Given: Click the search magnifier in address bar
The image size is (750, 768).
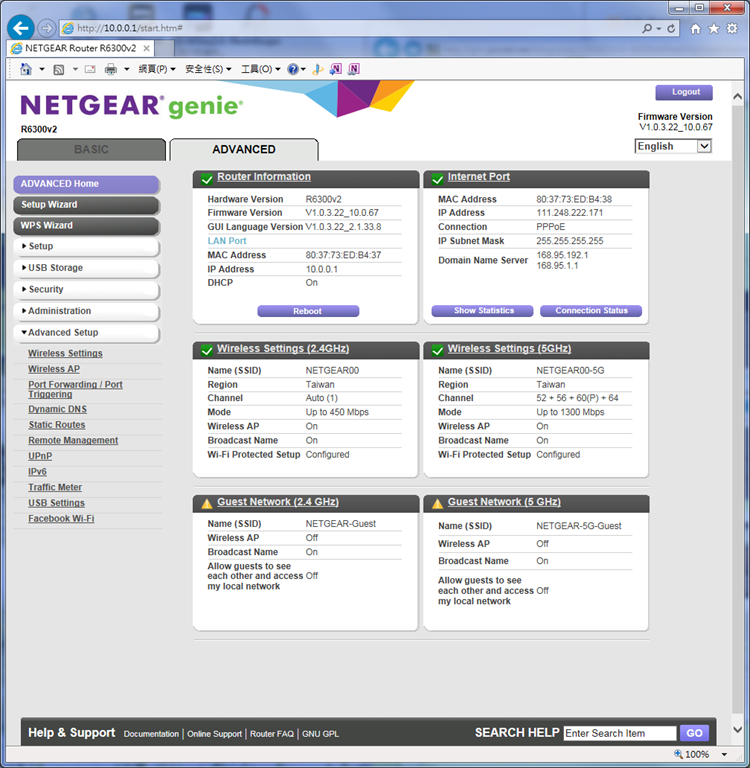Looking at the screenshot, I should [647, 28].
